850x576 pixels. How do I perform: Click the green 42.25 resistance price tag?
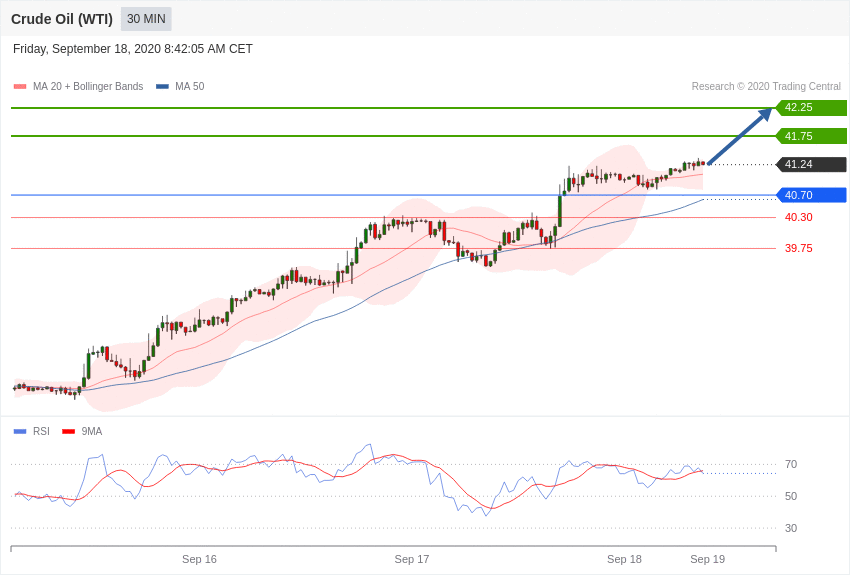811,108
